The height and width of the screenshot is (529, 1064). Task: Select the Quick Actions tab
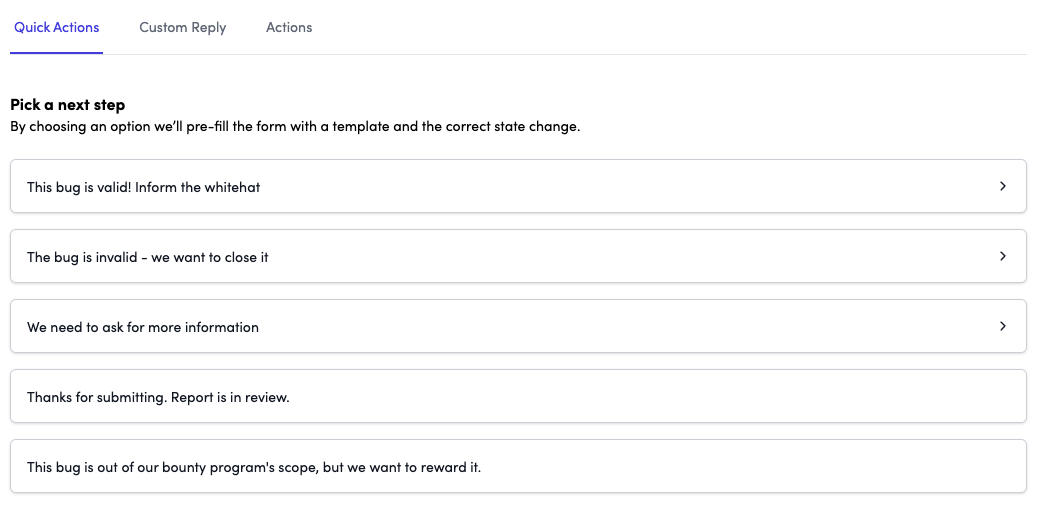[56, 27]
